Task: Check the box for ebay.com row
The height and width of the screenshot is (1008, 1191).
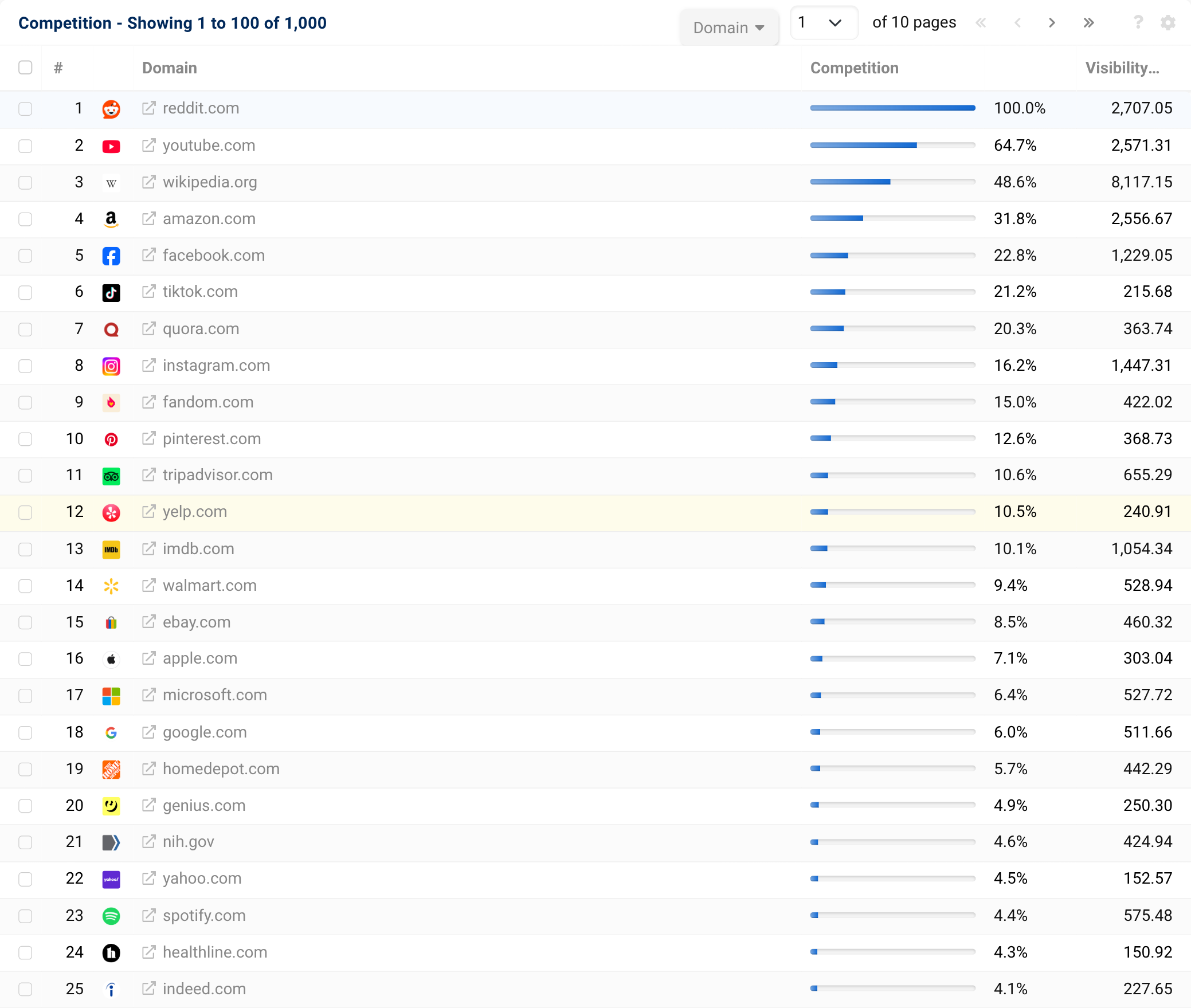Action: pos(25,622)
